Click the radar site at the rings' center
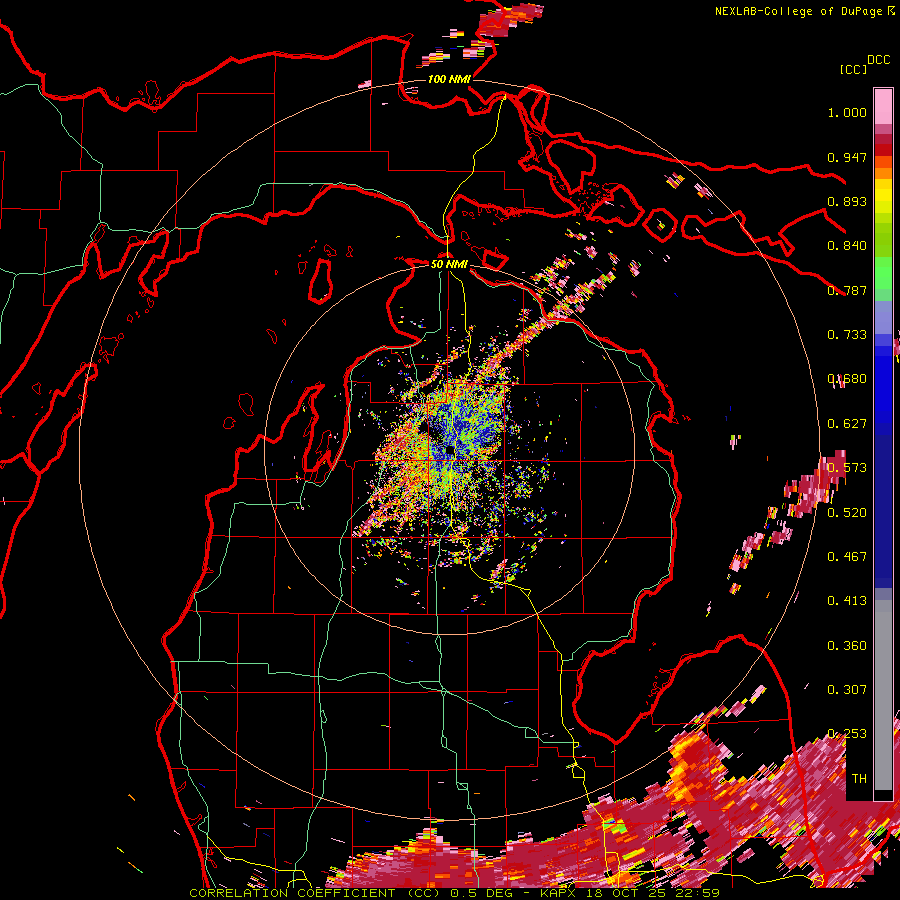 [449, 450]
